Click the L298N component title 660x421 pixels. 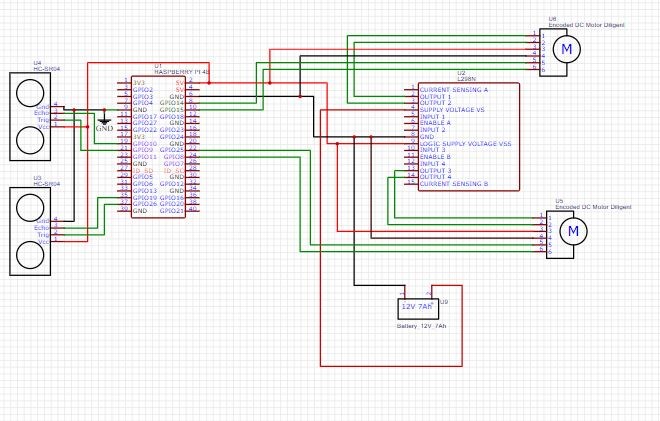point(467,79)
